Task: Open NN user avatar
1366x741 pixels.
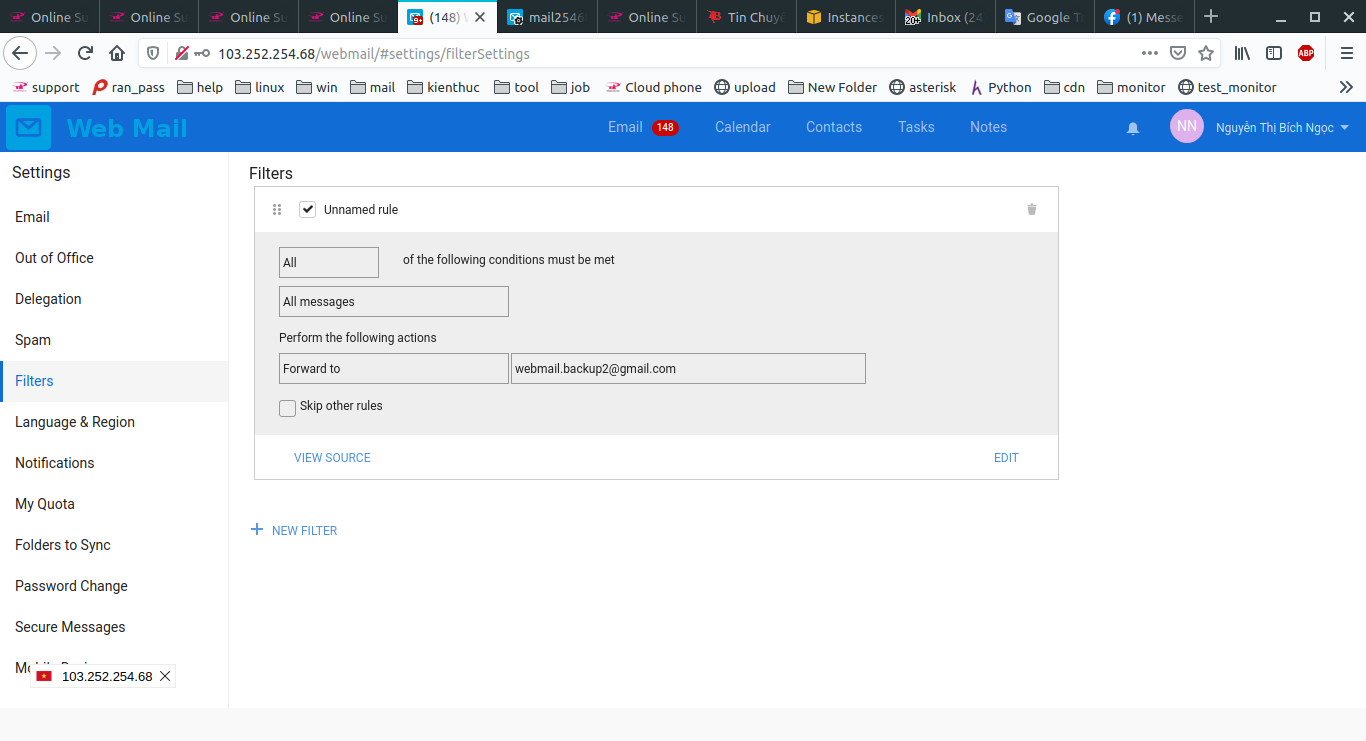Action: 1187,126
